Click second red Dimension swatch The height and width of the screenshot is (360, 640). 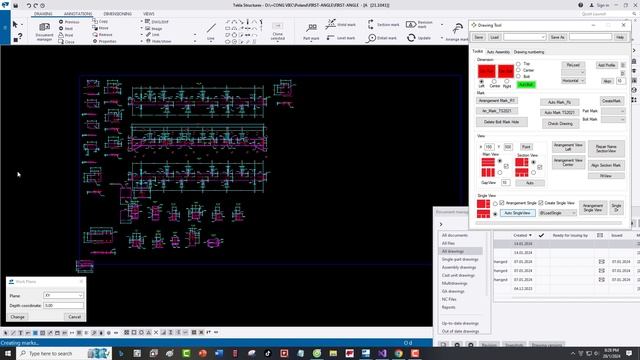point(506,71)
